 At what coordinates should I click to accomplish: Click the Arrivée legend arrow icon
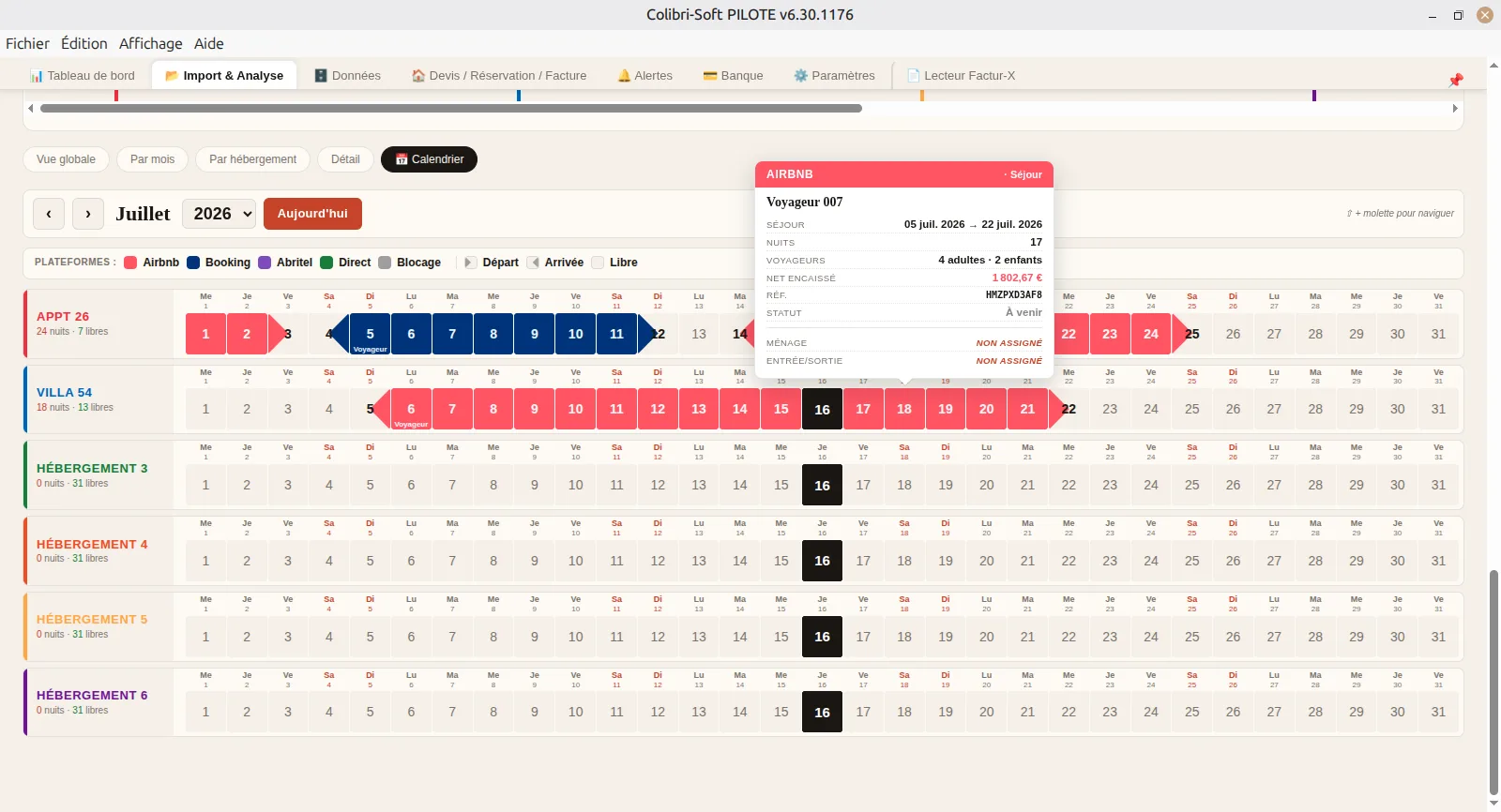tap(533, 263)
